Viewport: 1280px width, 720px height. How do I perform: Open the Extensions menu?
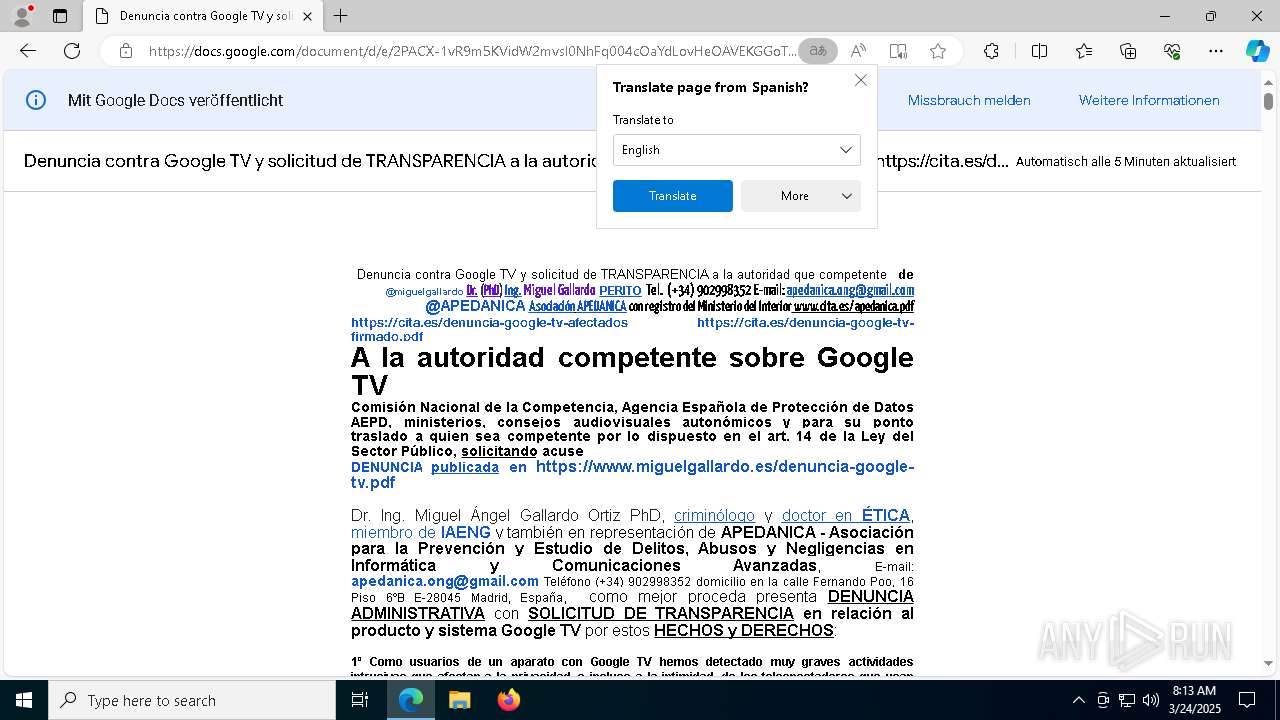[991, 51]
